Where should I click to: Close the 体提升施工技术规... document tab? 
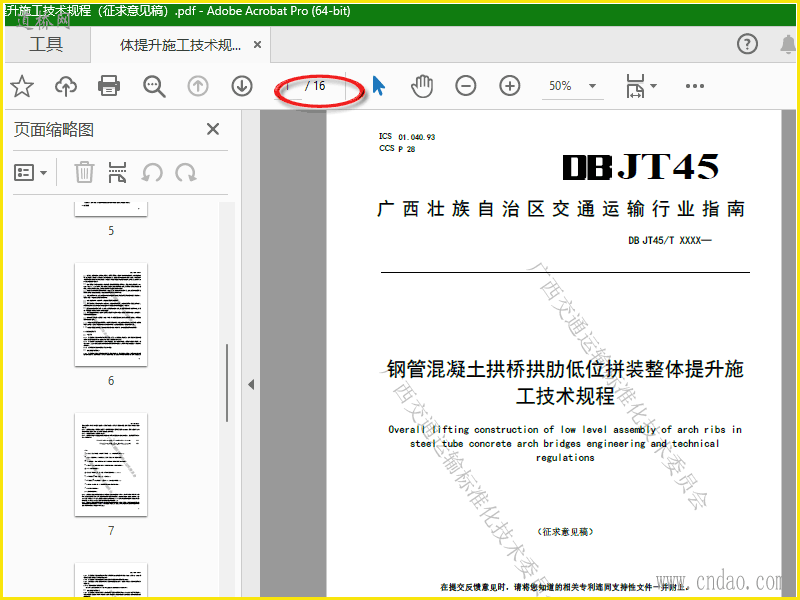click(258, 45)
